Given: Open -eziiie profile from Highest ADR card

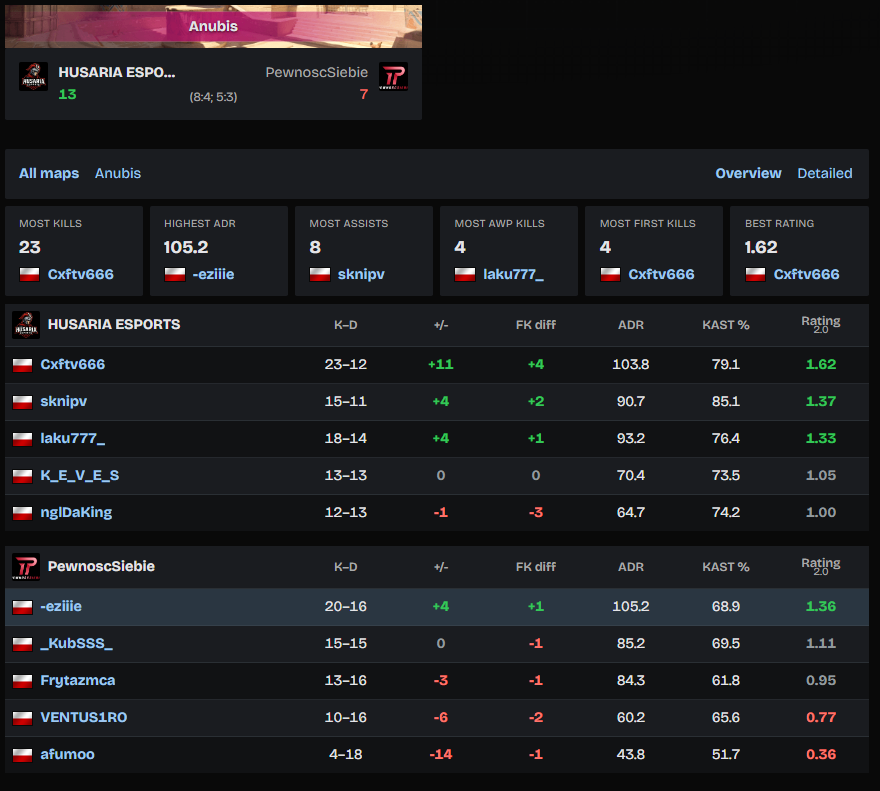Looking at the screenshot, I should coord(213,275).
